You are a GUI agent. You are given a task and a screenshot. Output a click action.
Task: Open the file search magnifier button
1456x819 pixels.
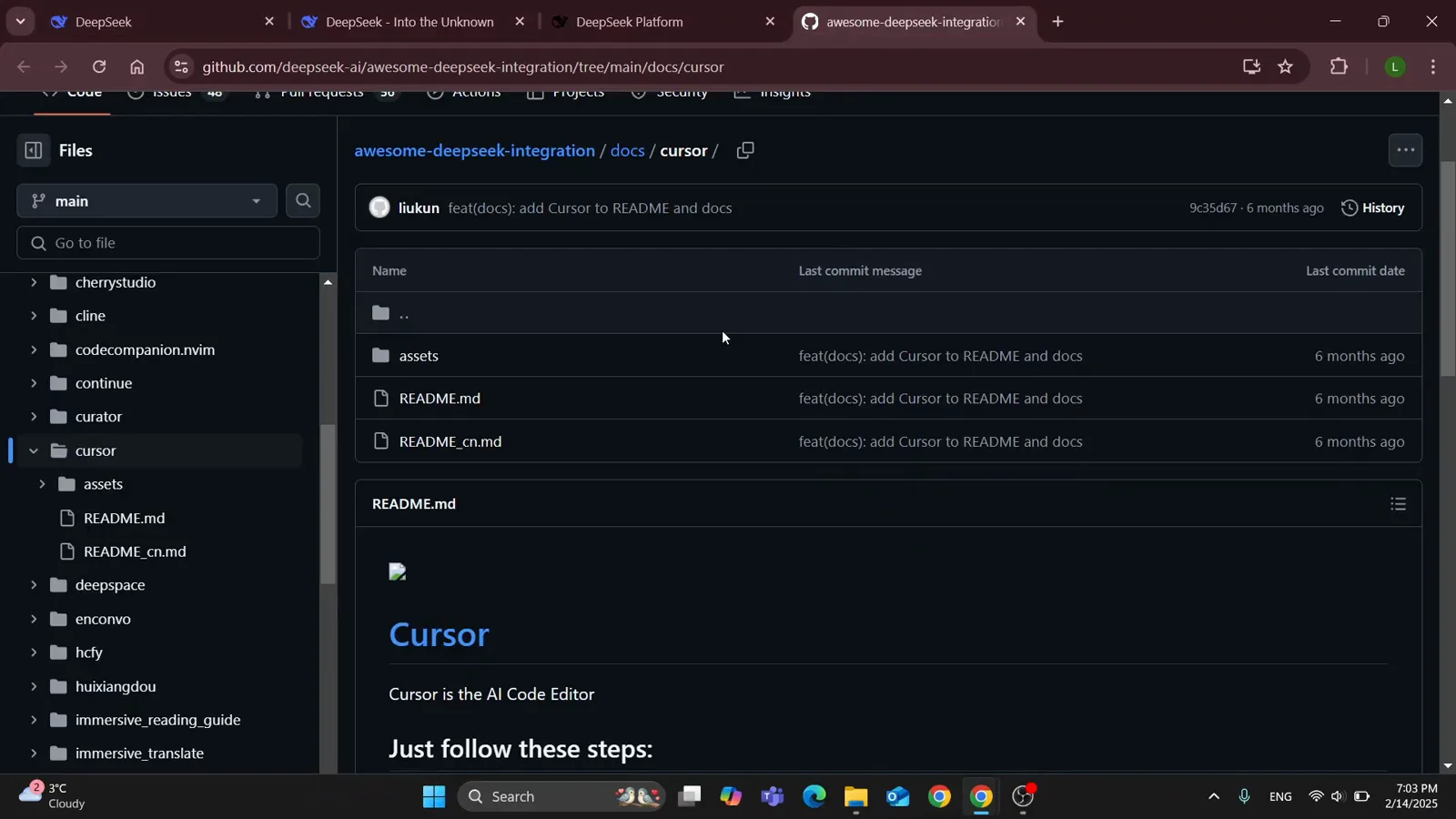(303, 200)
